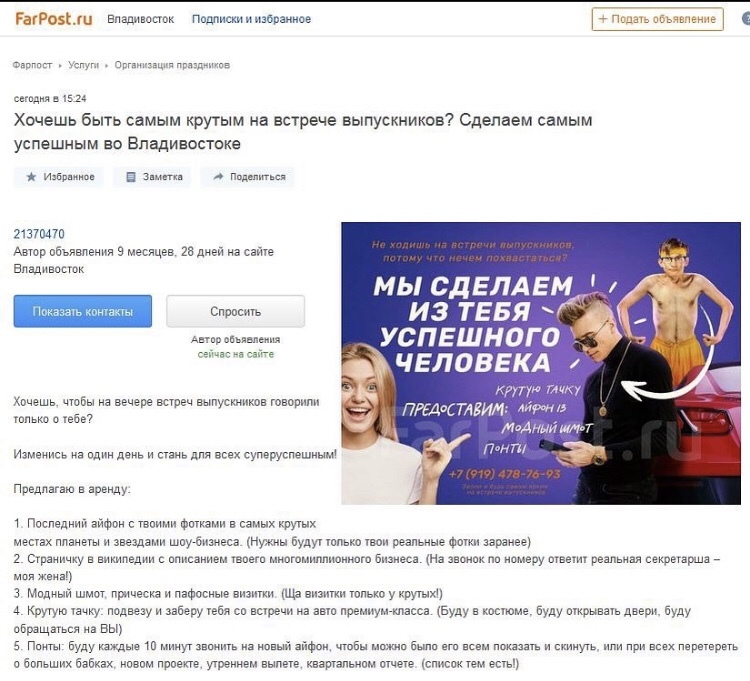
Task: Open the Владивосток city selector
Action: point(140,19)
